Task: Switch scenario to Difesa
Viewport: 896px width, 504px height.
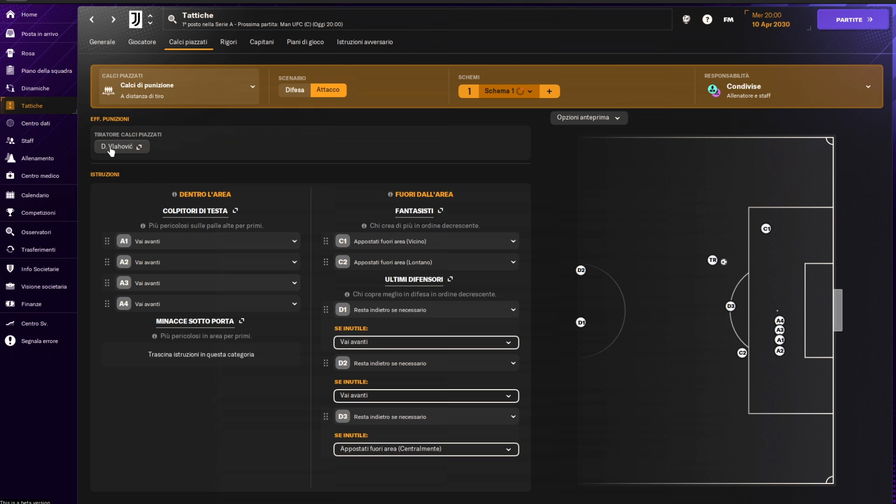Action: point(295,90)
